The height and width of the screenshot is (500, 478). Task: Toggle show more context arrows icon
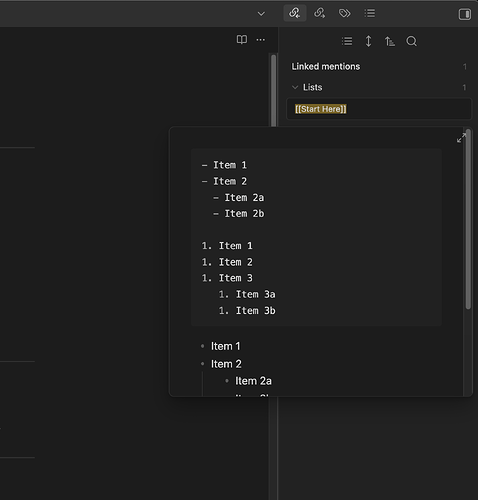pyautogui.click(x=368, y=41)
